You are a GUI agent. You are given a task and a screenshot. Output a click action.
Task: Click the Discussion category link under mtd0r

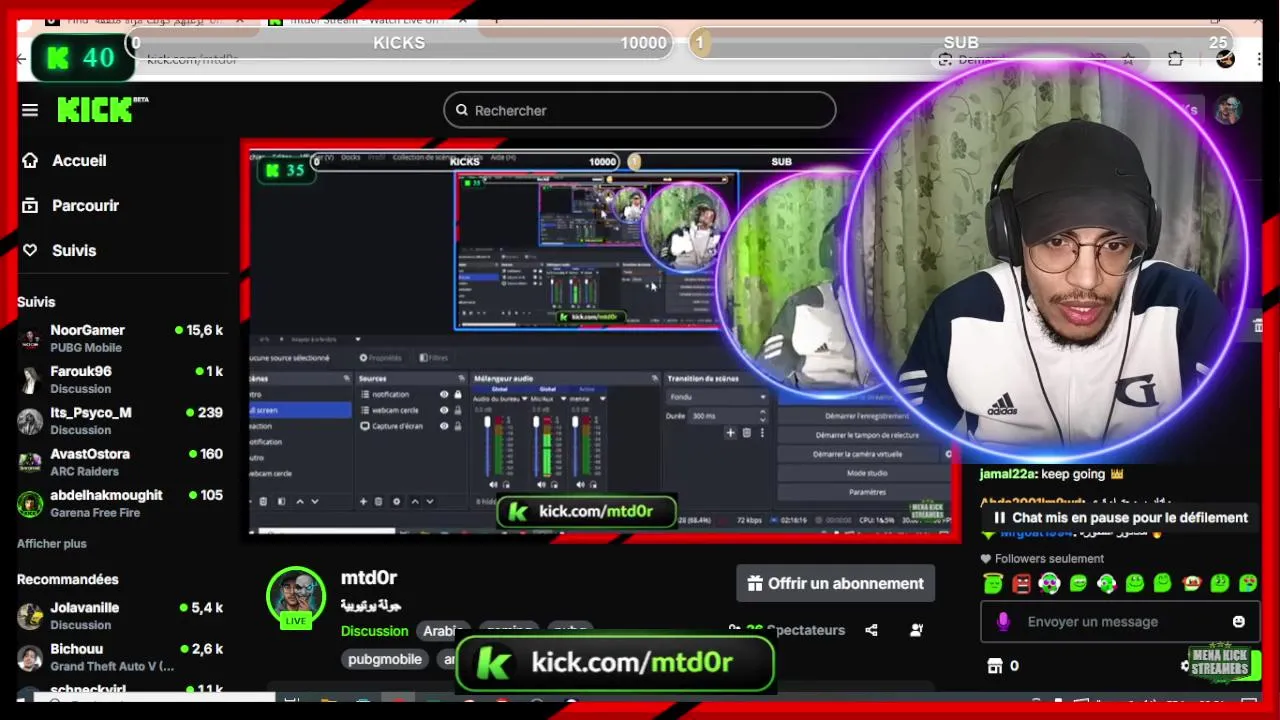[374, 631]
